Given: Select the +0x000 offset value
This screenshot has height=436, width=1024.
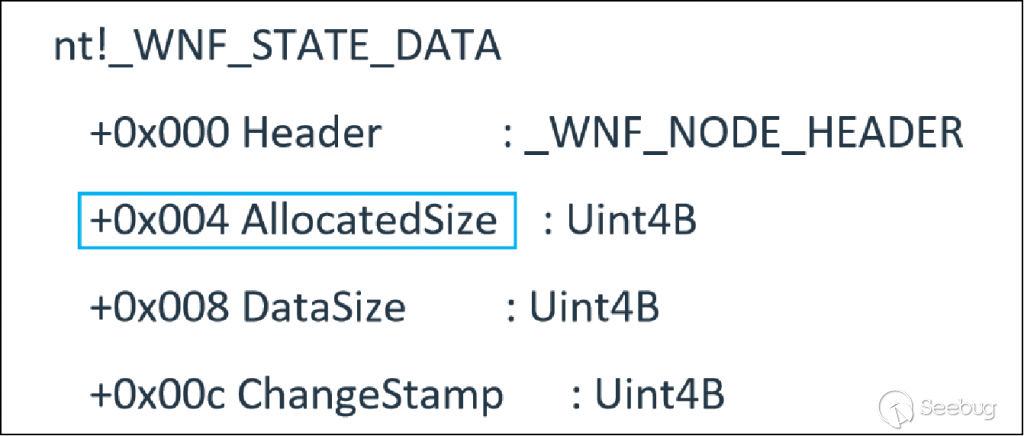Looking at the screenshot, I should point(162,134).
